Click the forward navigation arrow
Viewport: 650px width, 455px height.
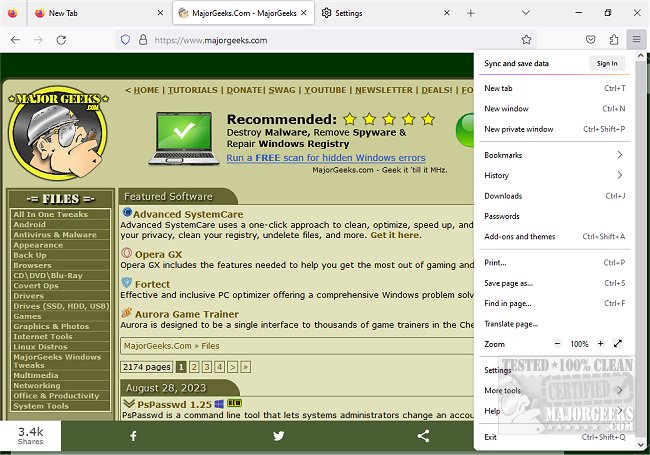coord(38,40)
